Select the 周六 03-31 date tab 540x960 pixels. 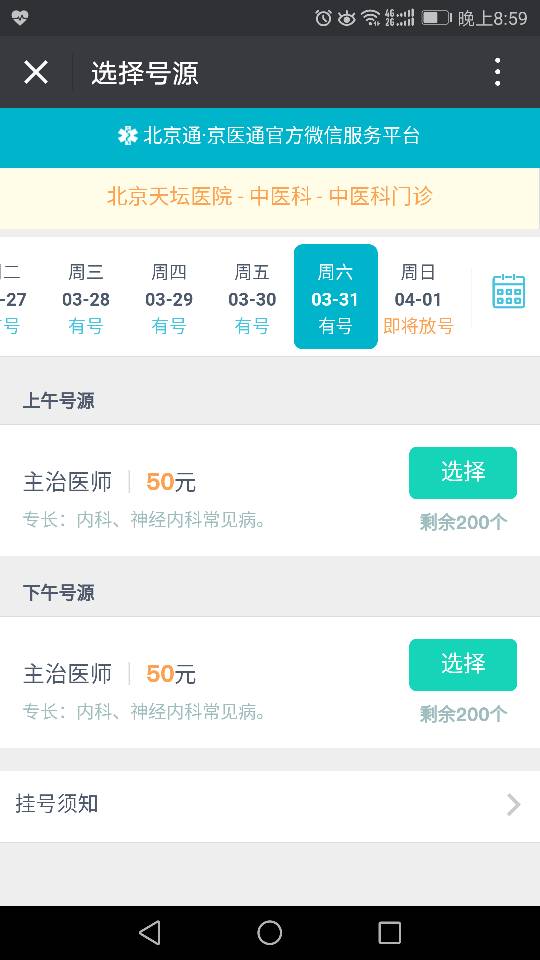tap(336, 297)
